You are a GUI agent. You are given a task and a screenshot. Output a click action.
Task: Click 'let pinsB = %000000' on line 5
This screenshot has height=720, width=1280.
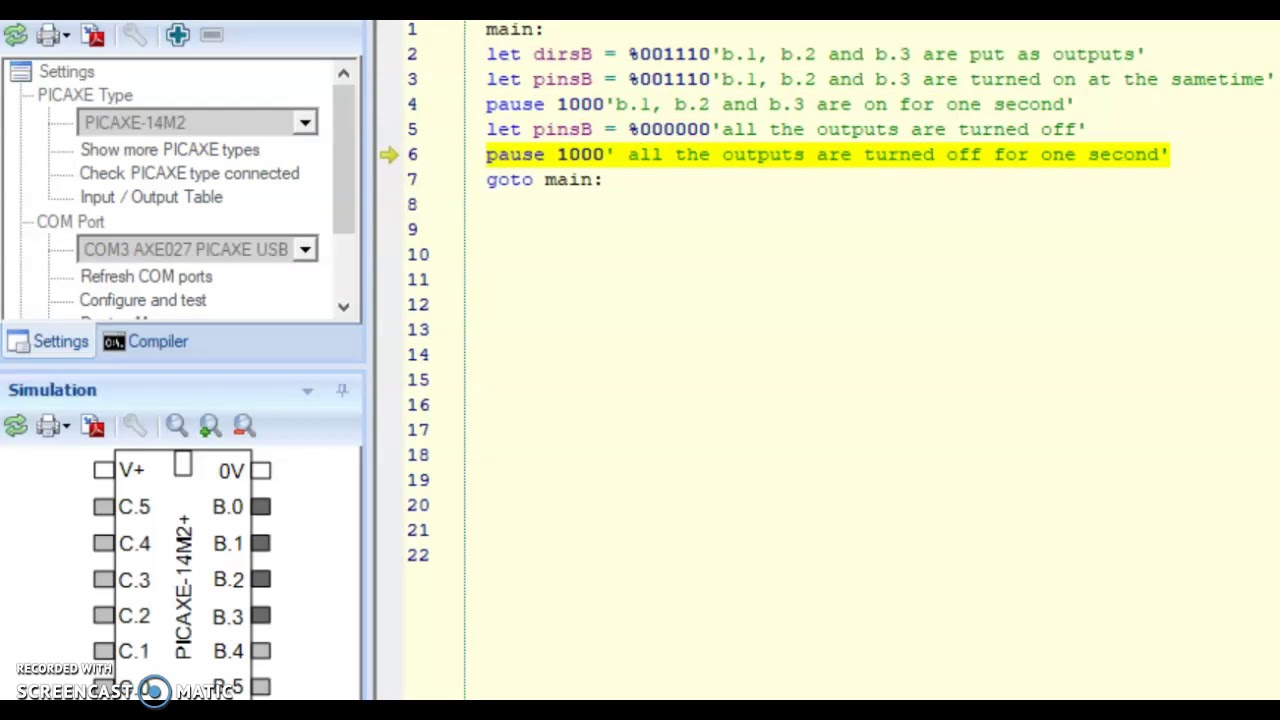(598, 129)
